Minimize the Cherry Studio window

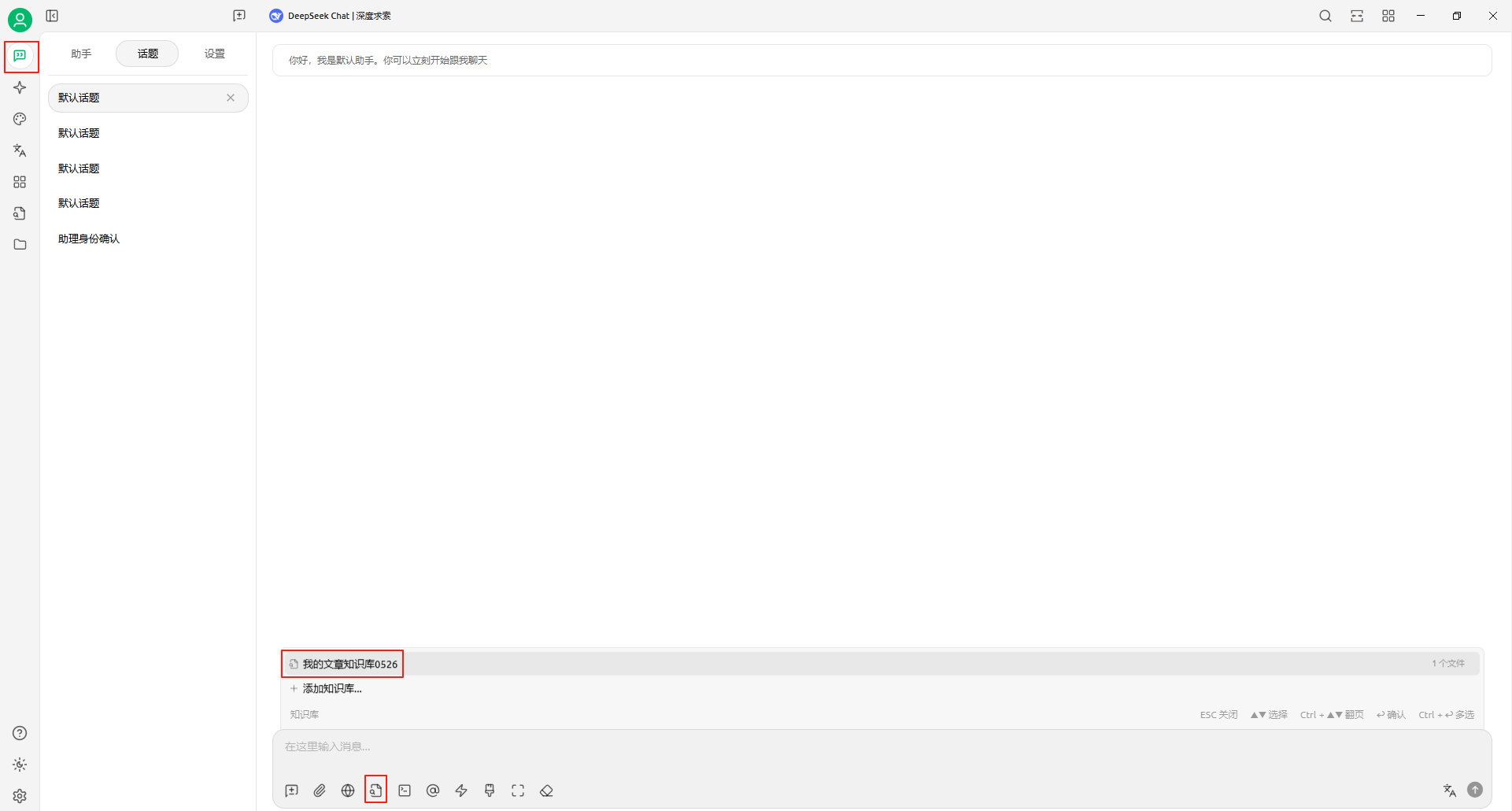(x=1421, y=16)
